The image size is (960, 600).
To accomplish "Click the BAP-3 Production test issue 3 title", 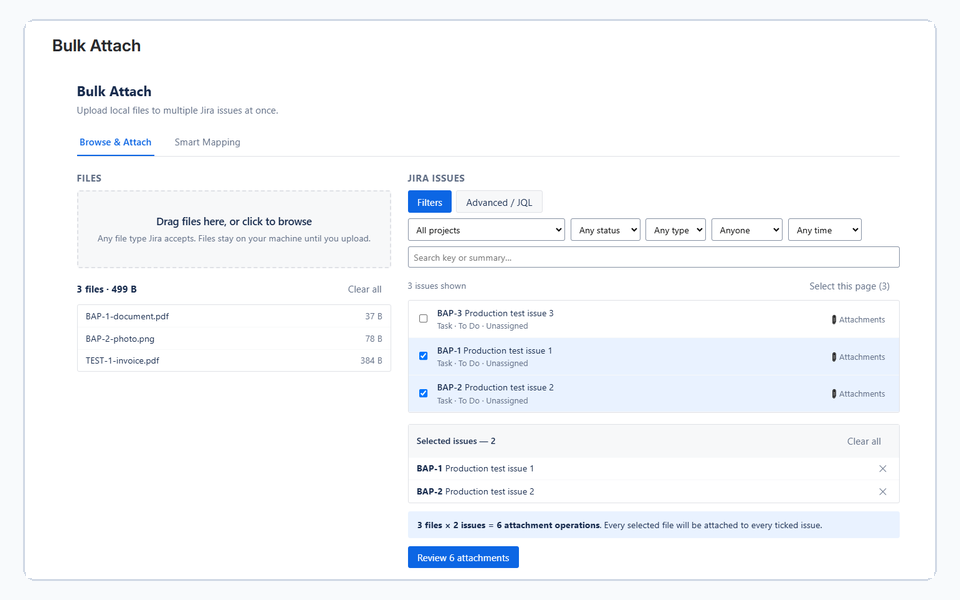I will 495,313.
